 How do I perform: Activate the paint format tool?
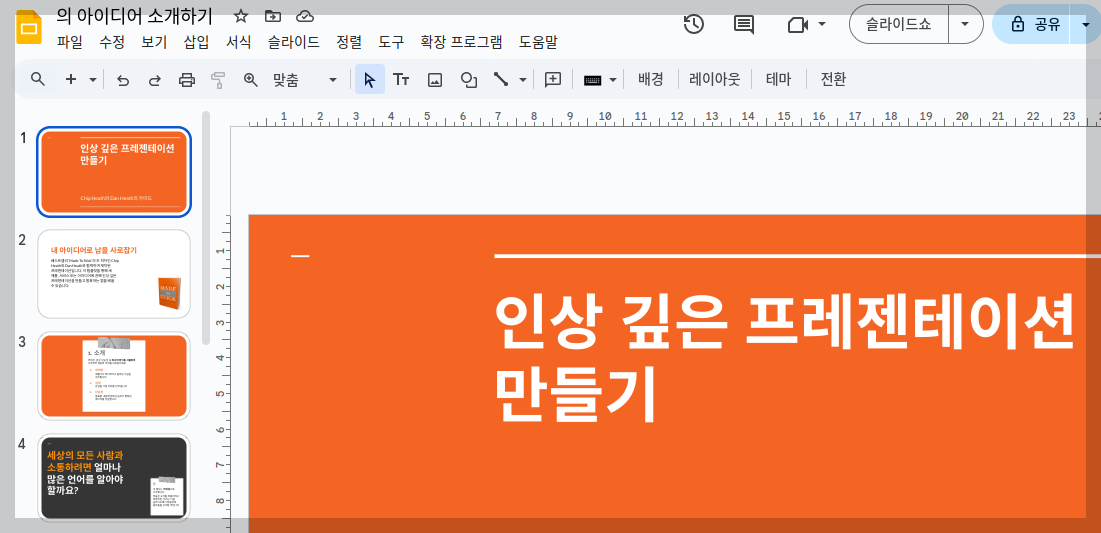coord(219,80)
